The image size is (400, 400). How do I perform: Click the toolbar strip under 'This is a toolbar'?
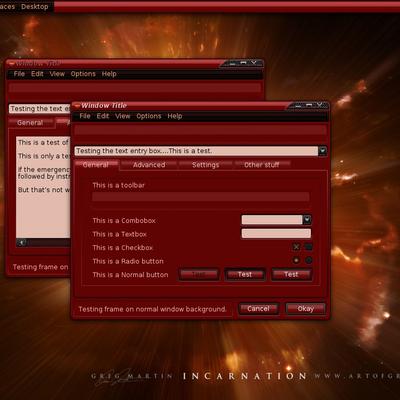(x=201, y=197)
